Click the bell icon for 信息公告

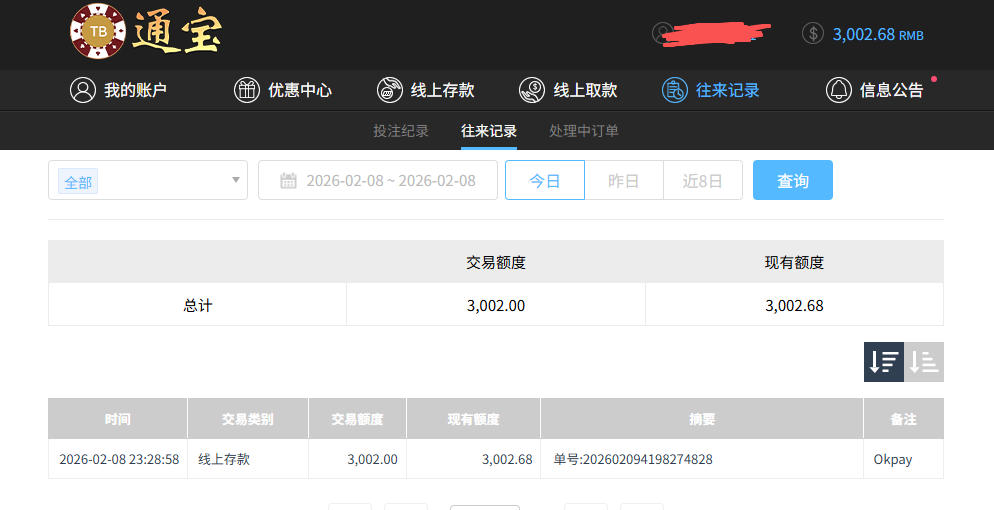[838, 90]
